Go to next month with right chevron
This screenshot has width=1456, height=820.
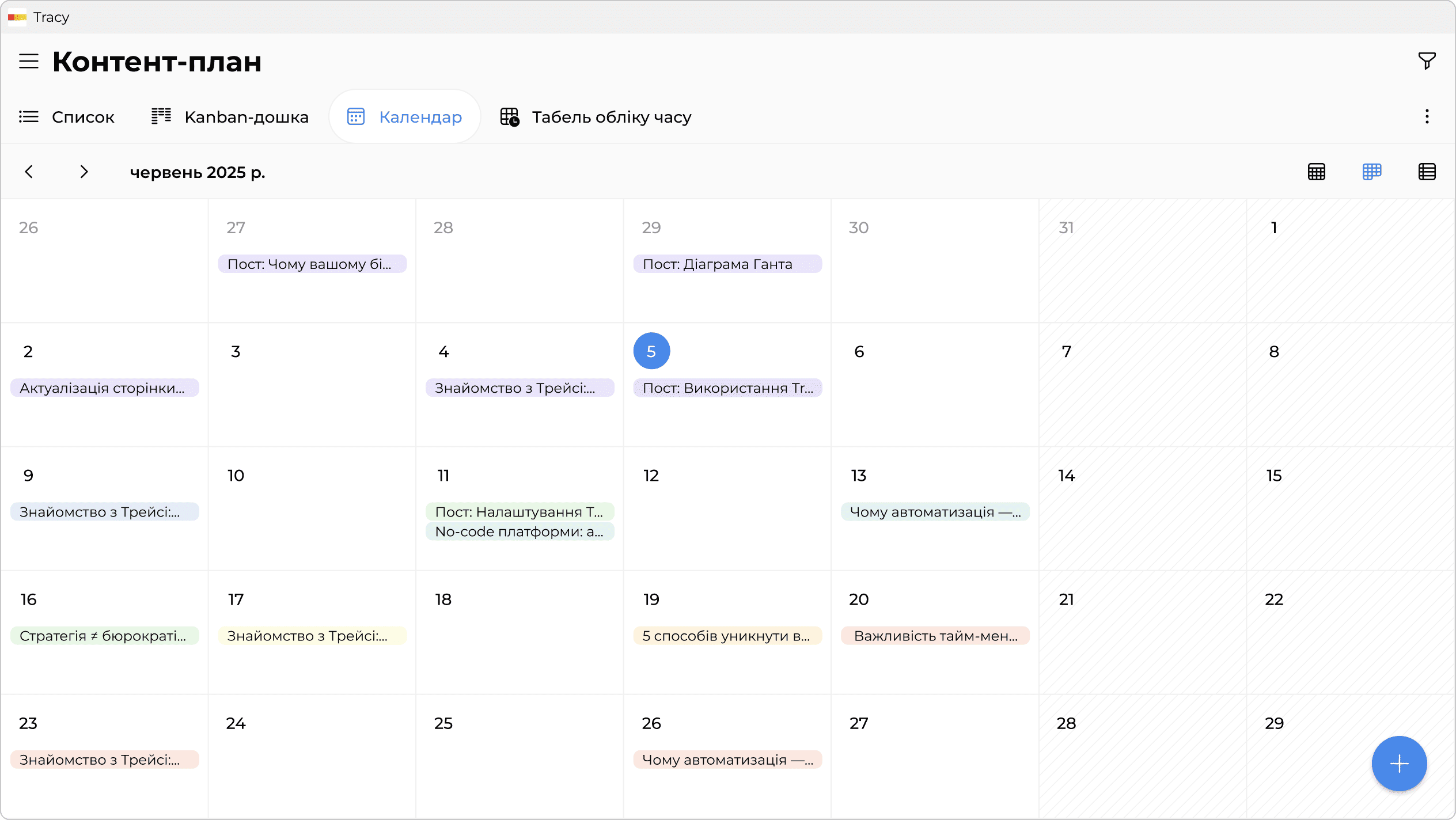pos(84,172)
